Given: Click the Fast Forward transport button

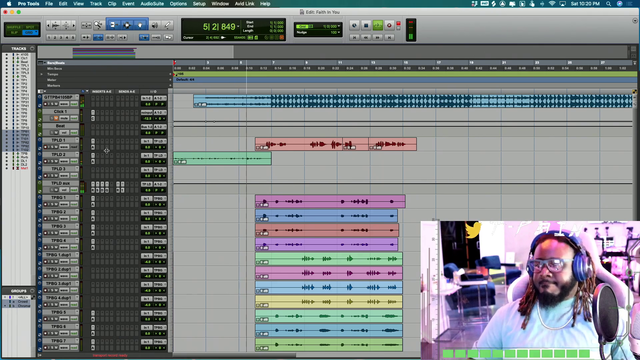Looking at the screenshot, I should [x=378, y=37].
